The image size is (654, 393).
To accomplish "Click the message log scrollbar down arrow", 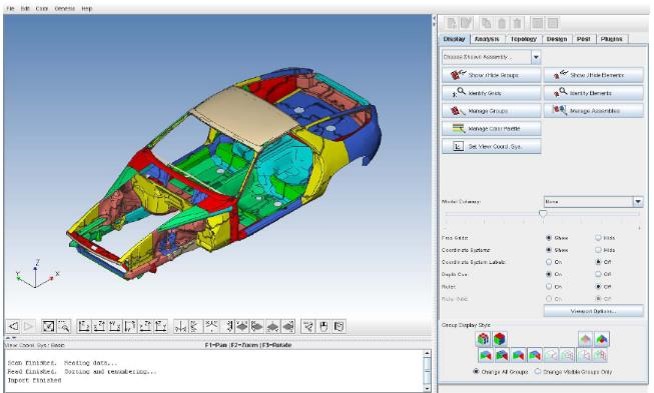I will coord(427,388).
